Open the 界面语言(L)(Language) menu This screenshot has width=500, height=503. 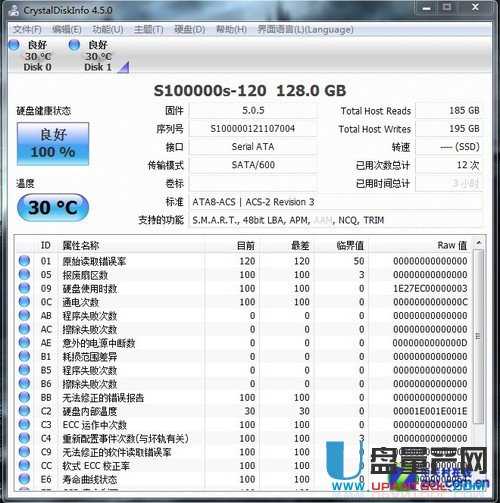pyautogui.click(x=305, y=29)
